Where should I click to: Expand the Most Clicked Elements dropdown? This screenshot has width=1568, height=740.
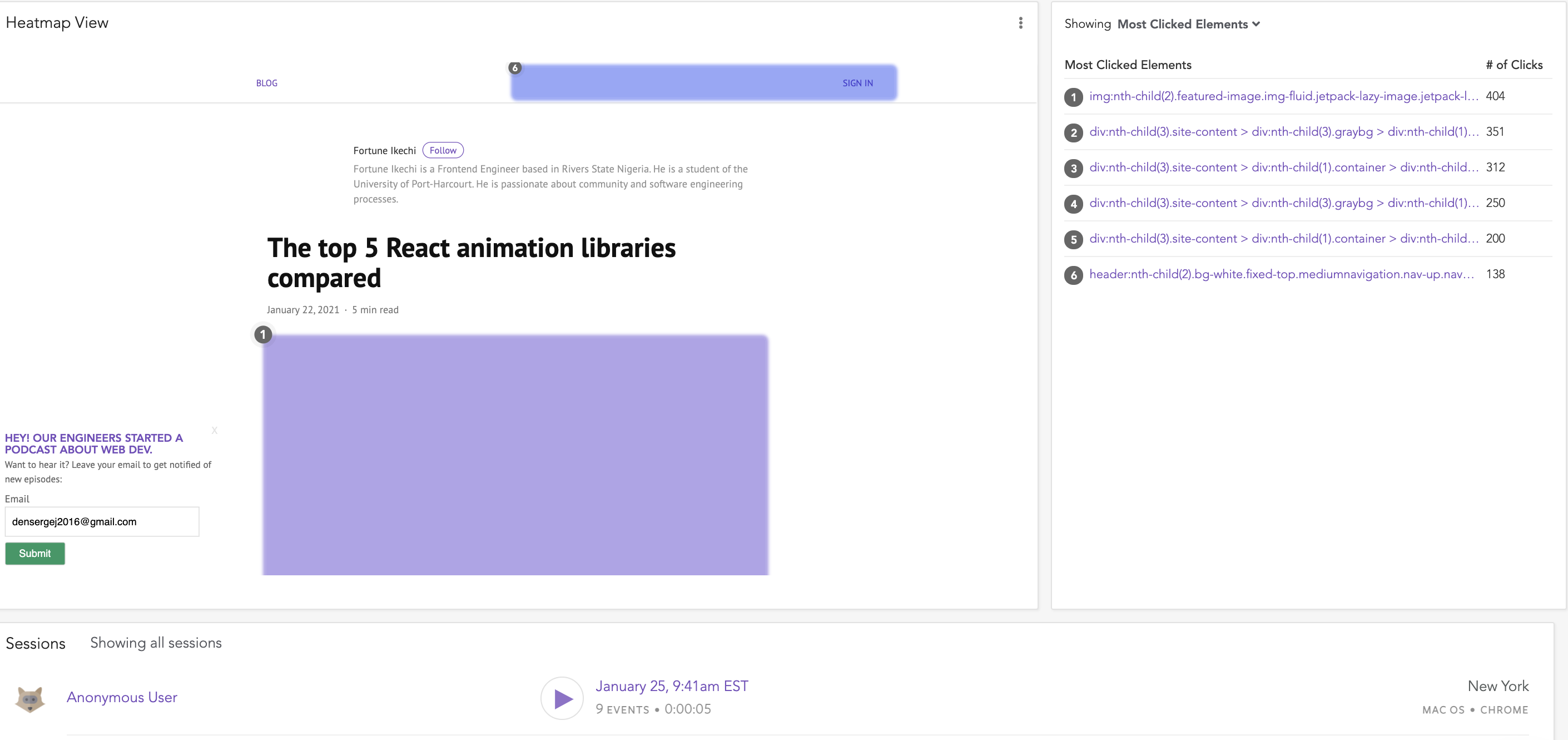point(1182,24)
